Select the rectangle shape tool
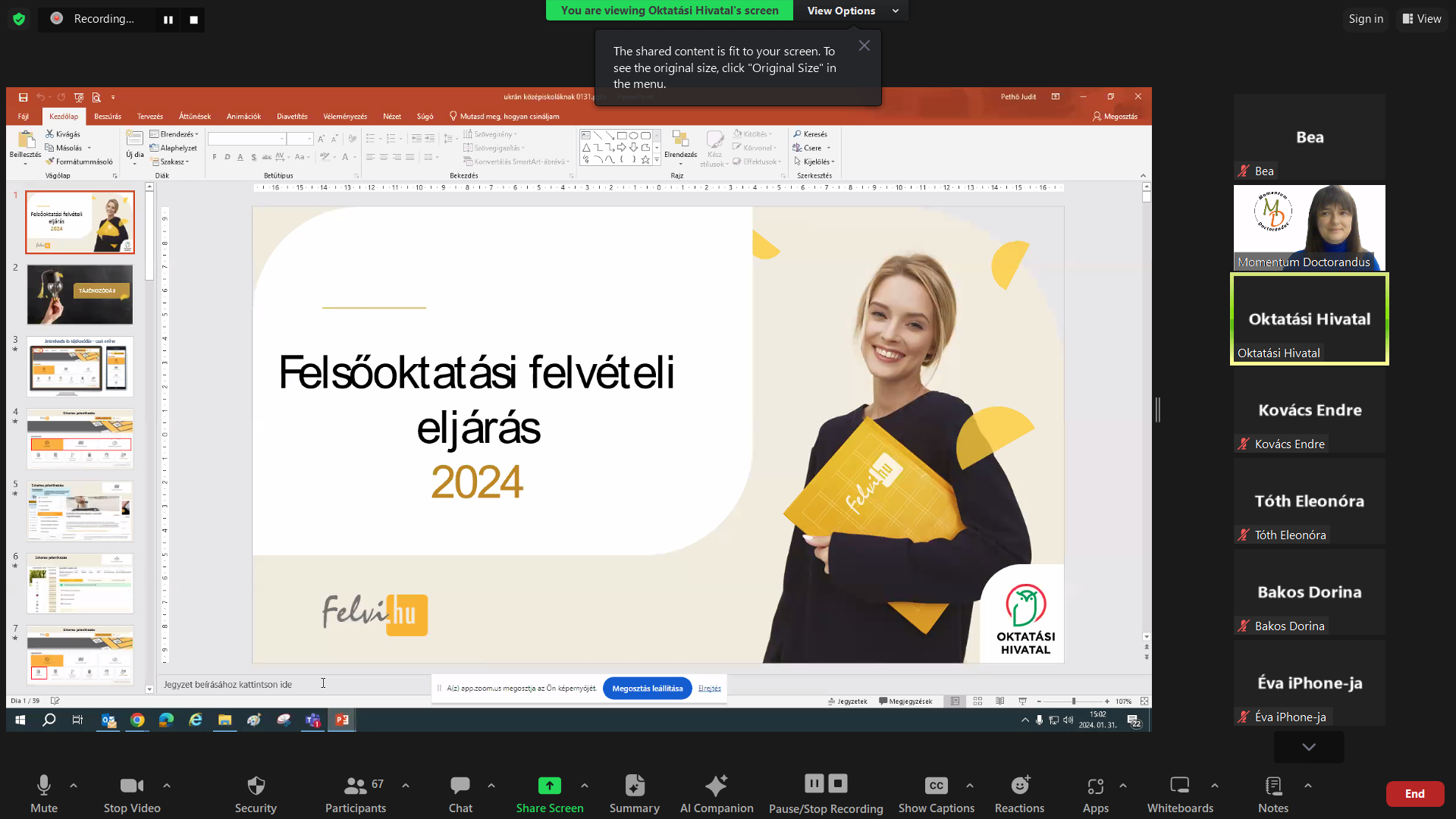Screen dimensions: 1456x819 coord(622,136)
